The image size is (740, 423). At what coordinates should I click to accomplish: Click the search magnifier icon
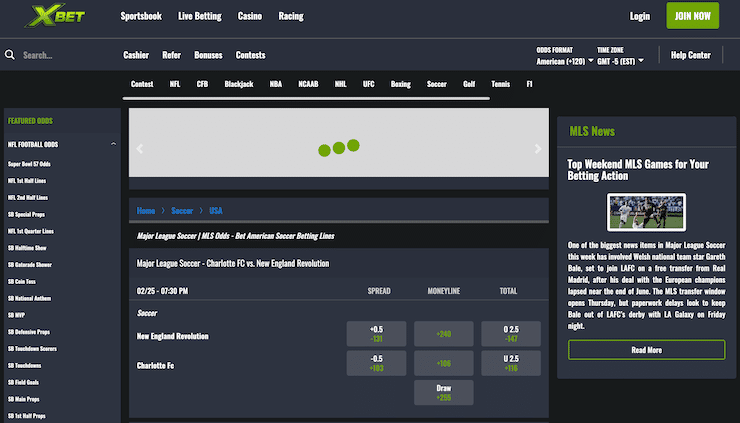(x=9, y=55)
